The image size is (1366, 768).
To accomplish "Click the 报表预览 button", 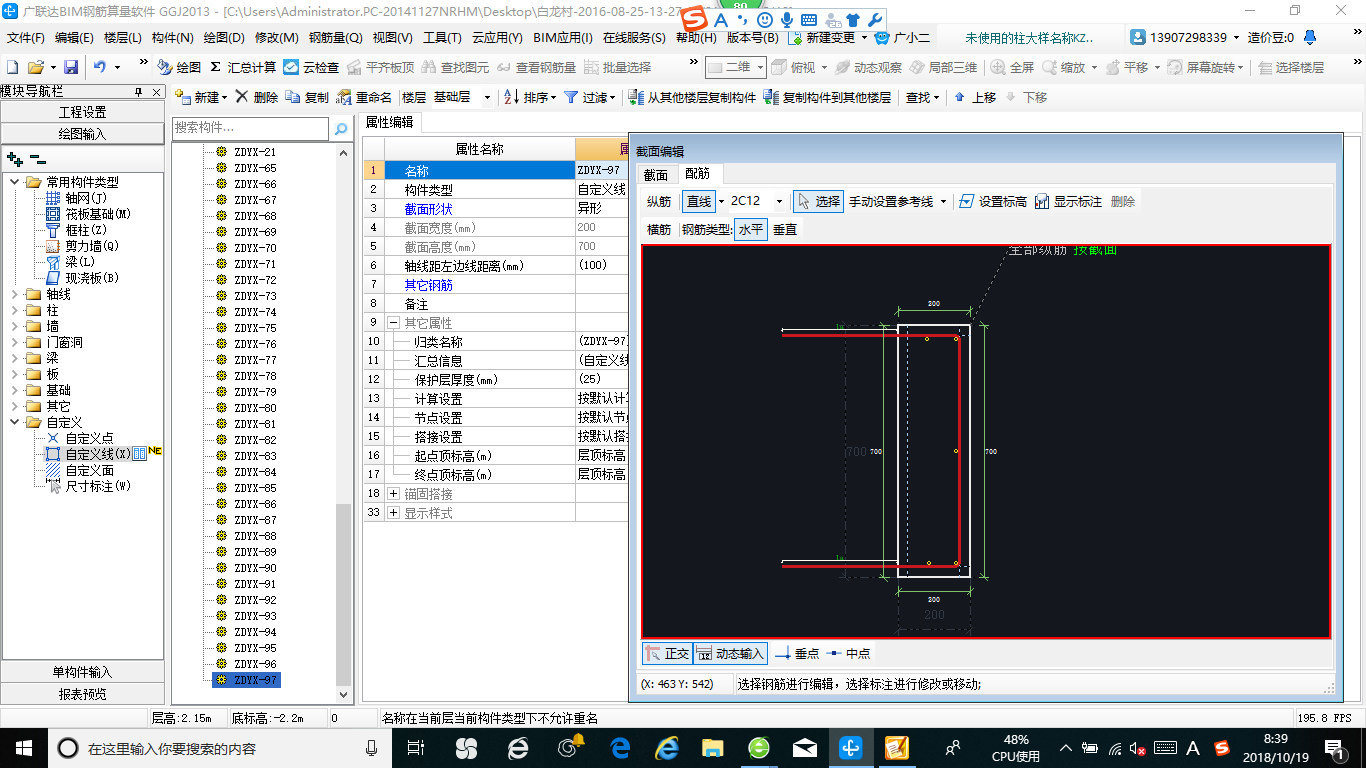I will (x=83, y=694).
